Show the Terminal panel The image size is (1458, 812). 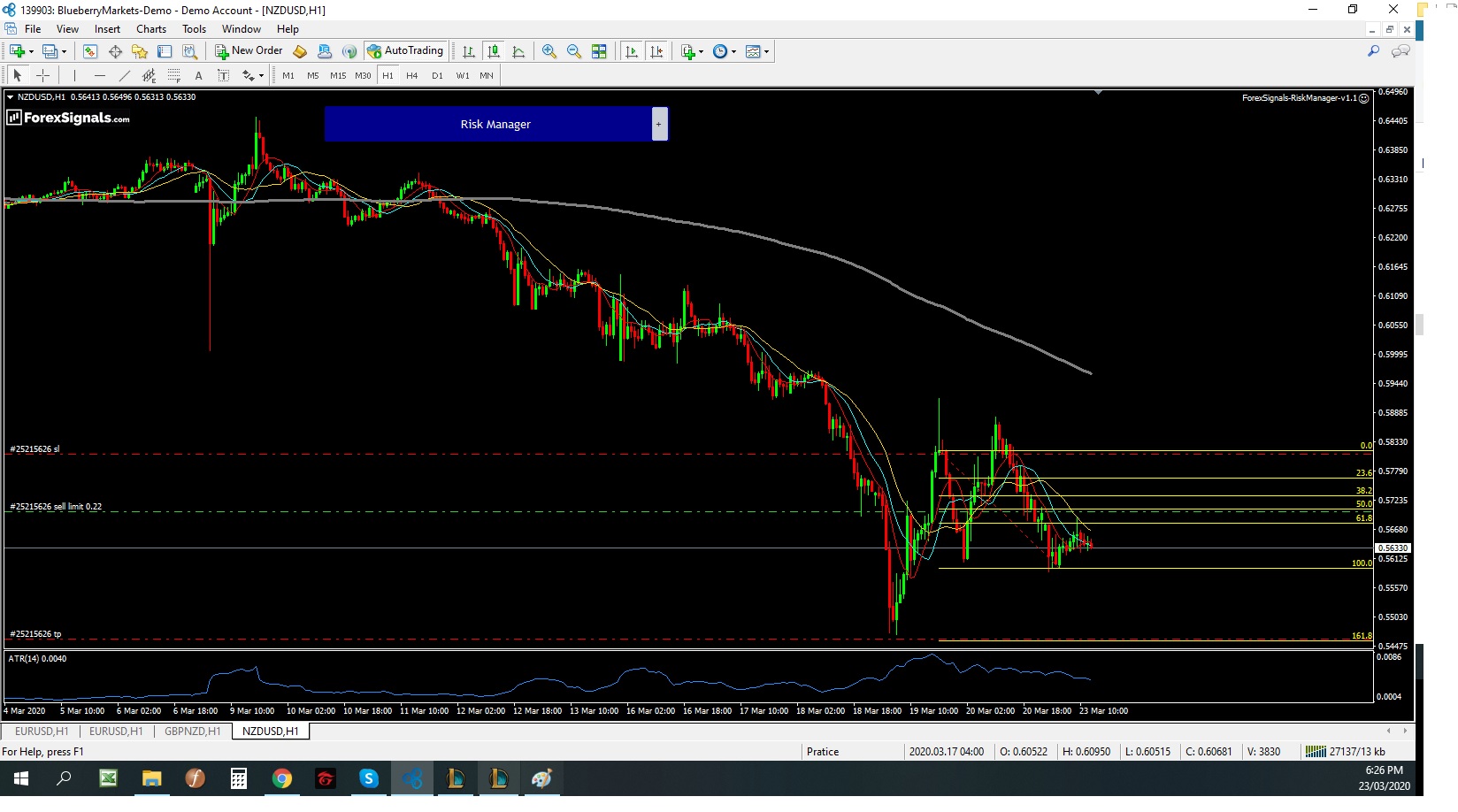(x=165, y=51)
